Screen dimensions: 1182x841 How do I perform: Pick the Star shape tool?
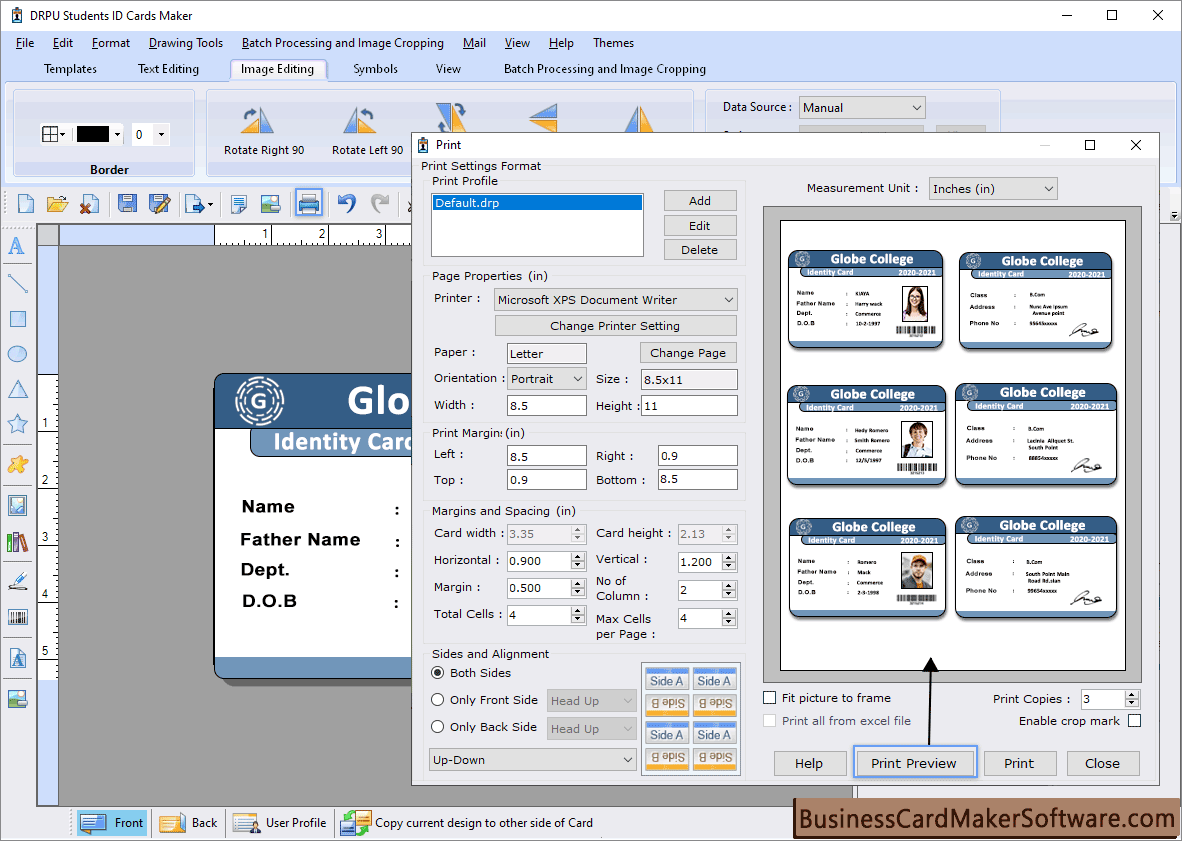tap(17, 423)
